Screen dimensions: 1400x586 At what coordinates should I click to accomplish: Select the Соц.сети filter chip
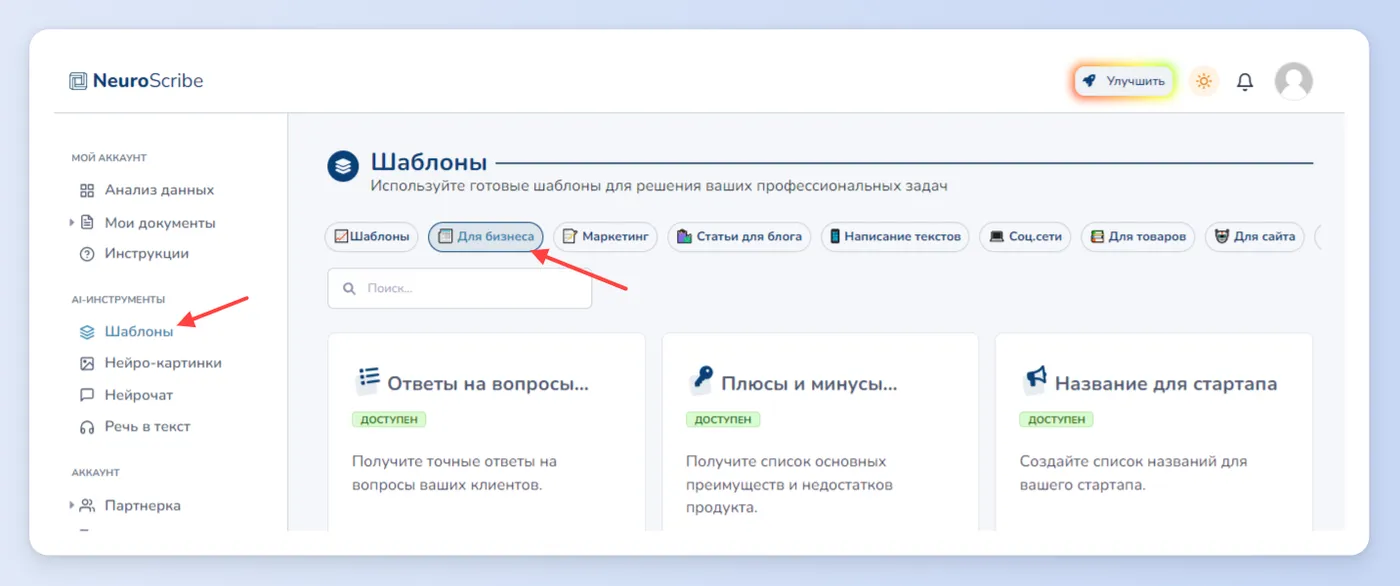(x=1025, y=237)
